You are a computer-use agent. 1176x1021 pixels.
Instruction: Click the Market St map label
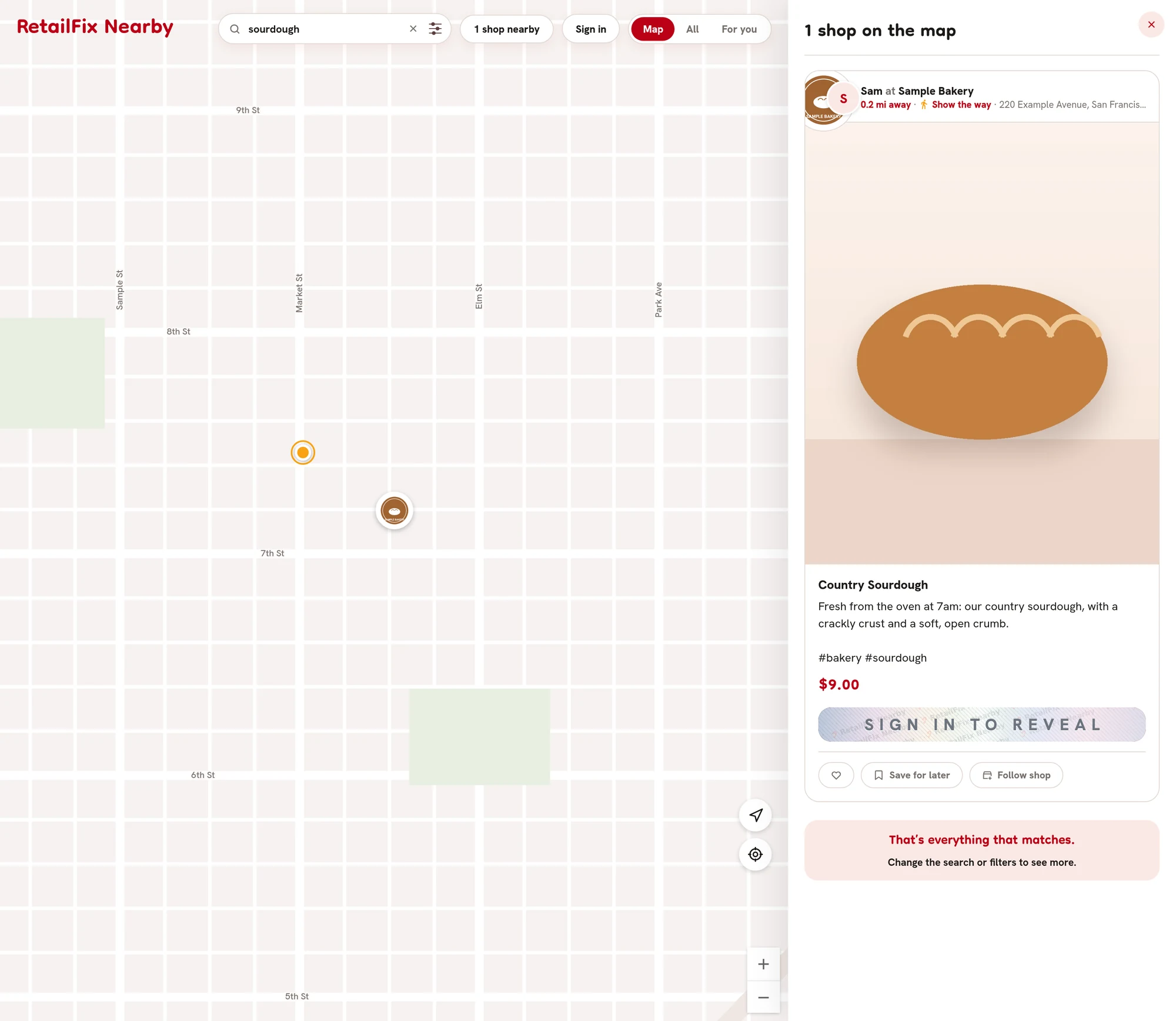[x=299, y=293]
